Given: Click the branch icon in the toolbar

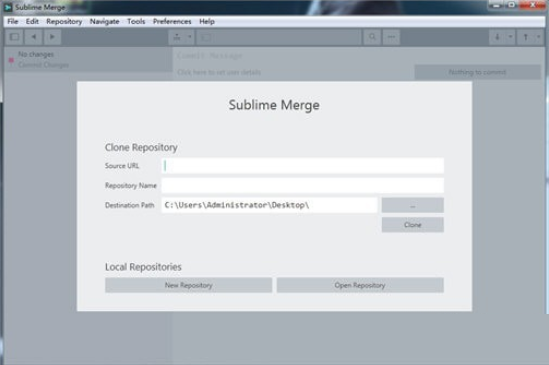Looking at the screenshot, I should pos(177,37).
